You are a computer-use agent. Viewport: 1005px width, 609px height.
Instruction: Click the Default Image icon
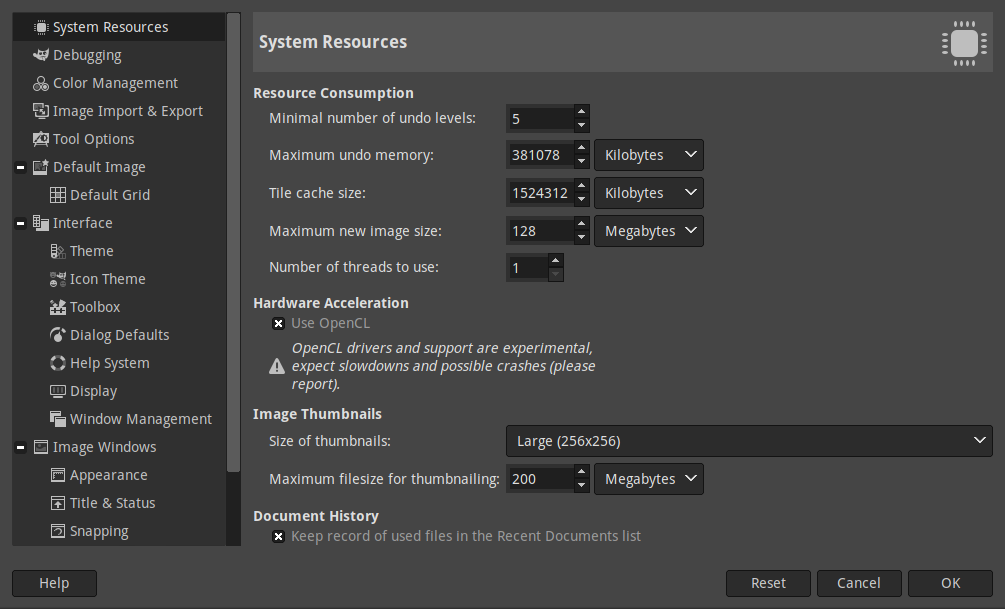(x=41, y=167)
